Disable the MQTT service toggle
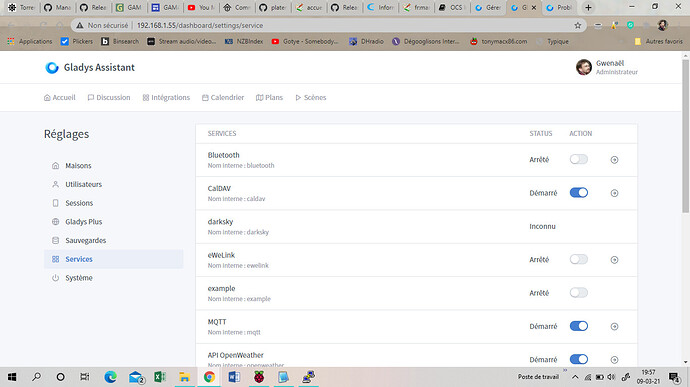This screenshot has width=690, height=387. click(579, 326)
